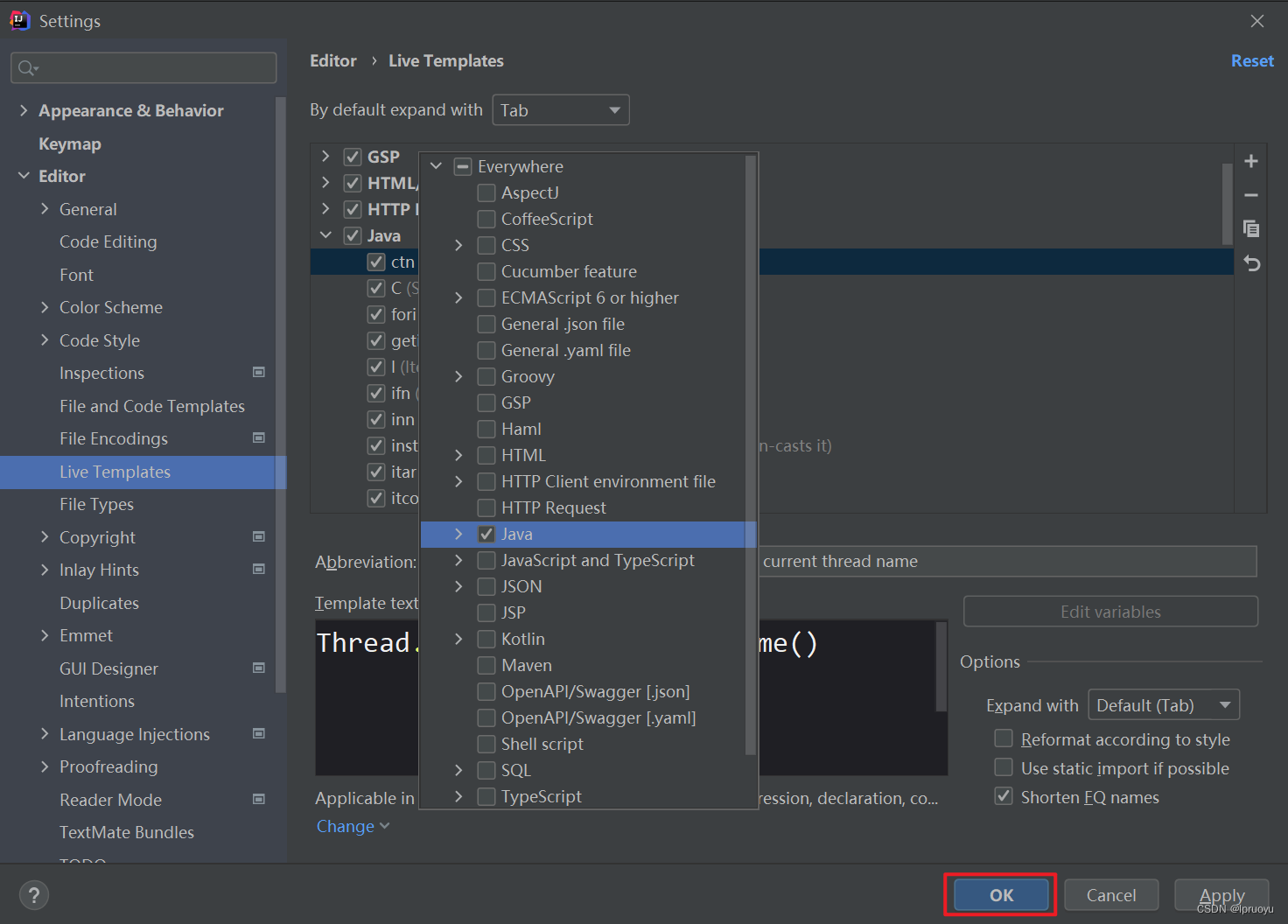This screenshot has height=924, width=1288.
Task: Open Intentions settings page
Action: tap(97, 701)
